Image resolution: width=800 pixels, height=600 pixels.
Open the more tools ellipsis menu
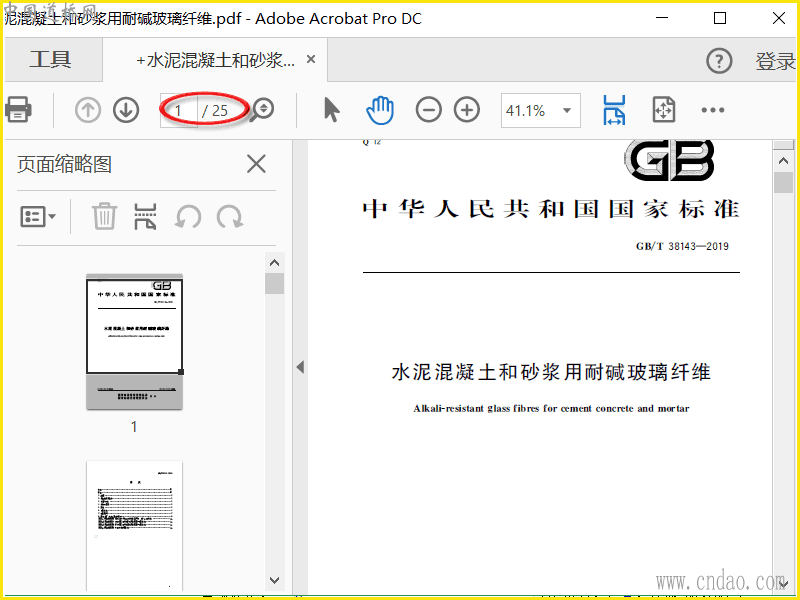pyautogui.click(x=713, y=110)
